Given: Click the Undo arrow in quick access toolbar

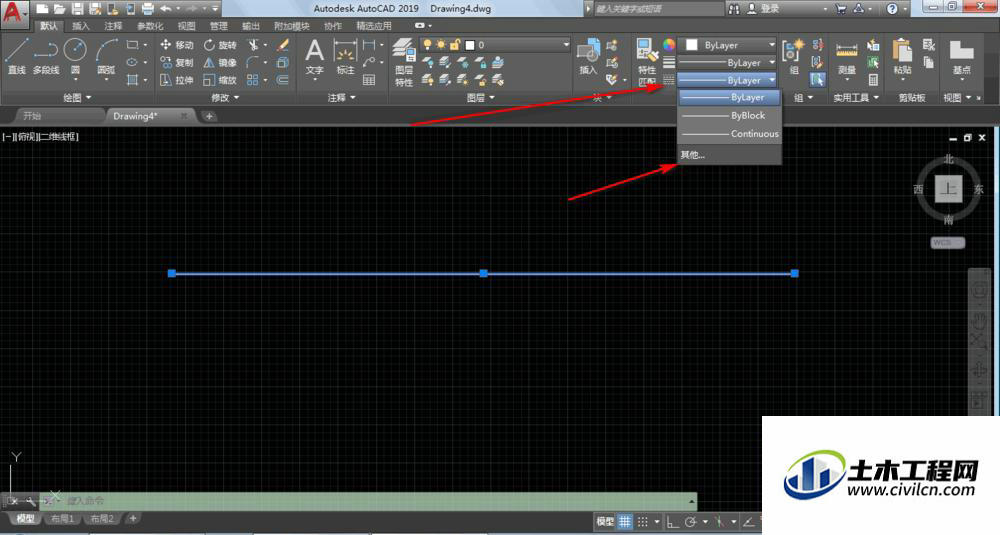Looking at the screenshot, I should click(x=166, y=9).
